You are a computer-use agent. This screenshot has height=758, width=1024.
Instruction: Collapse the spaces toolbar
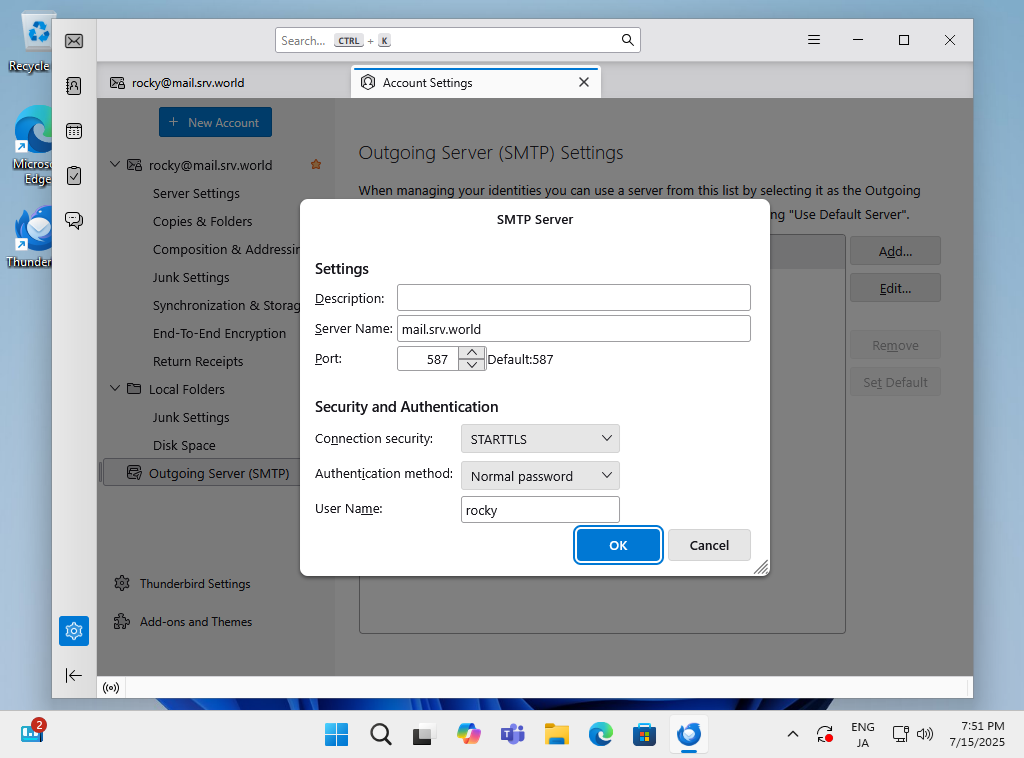[x=73, y=675]
